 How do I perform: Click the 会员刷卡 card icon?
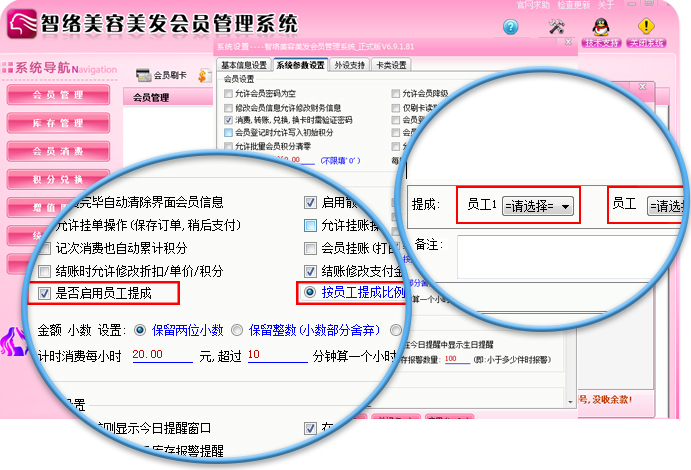pos(144,75)
